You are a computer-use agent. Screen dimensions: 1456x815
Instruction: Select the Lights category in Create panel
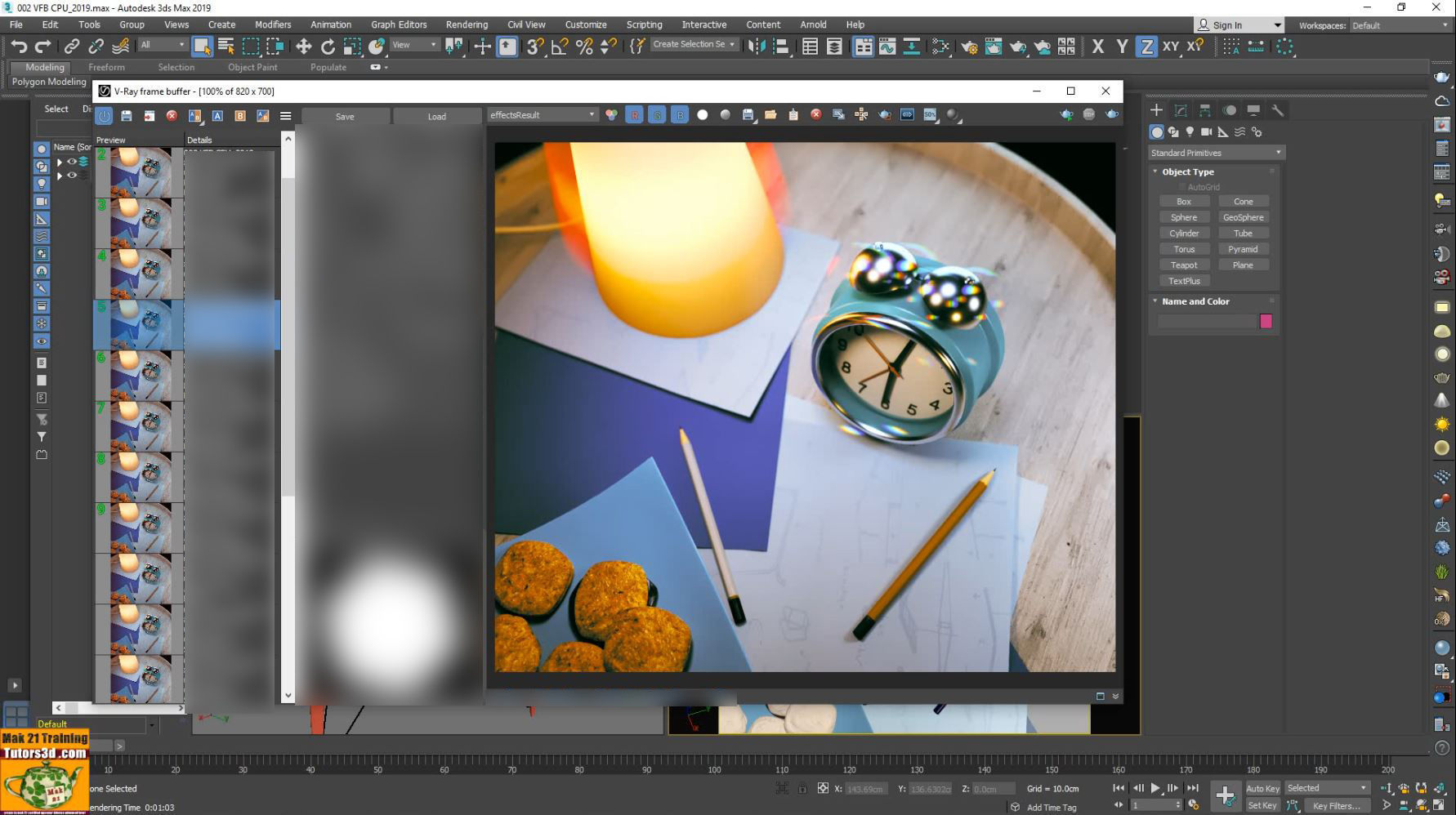click(1190, 132)
